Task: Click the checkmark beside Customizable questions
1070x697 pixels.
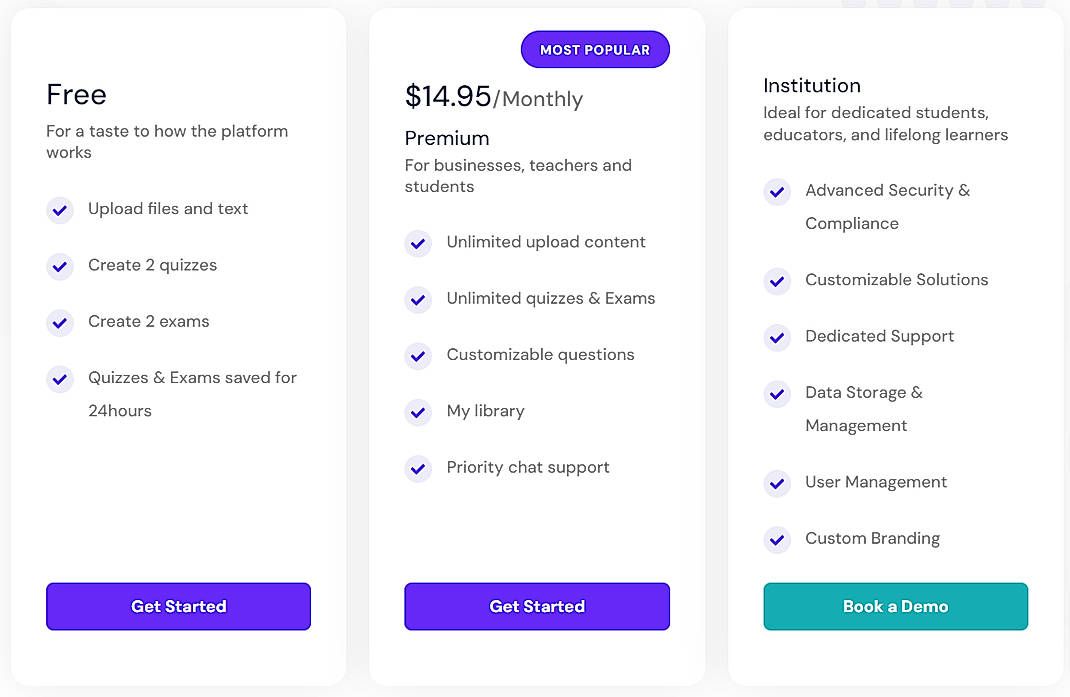Action: 418,356
